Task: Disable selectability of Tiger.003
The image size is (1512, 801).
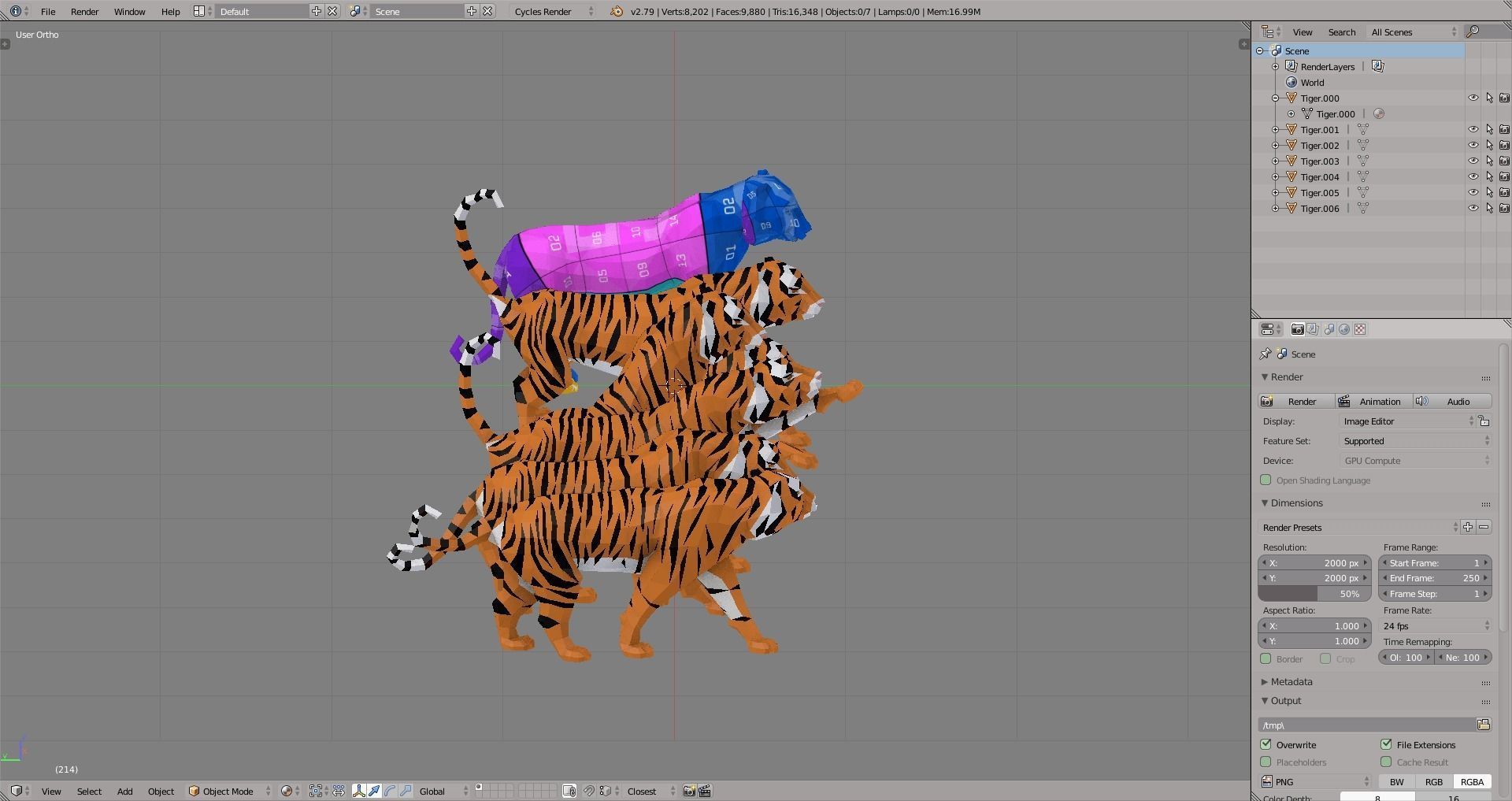Action: [1489, 161]
